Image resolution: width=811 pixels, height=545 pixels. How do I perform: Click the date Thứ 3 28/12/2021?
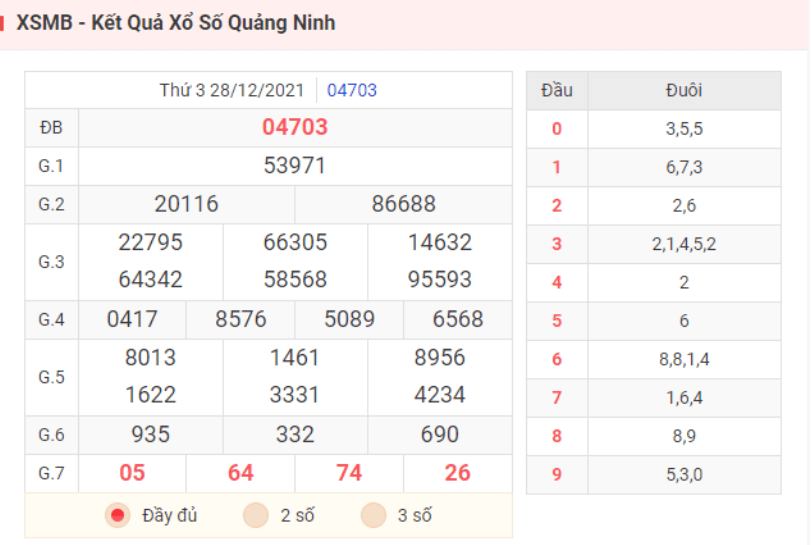(231, 90)
